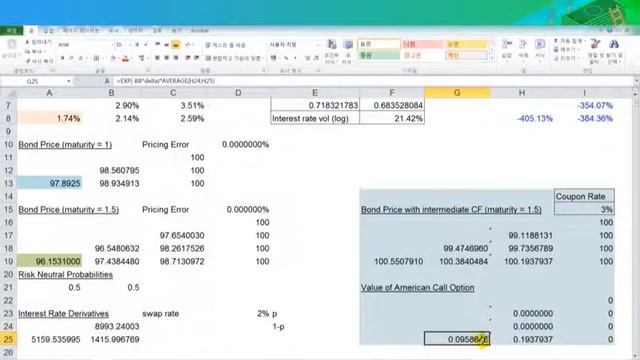Apply the Warning Text cell style
Image resolution: width=640 pixels, height=360 pixels.
click(422, 55)
